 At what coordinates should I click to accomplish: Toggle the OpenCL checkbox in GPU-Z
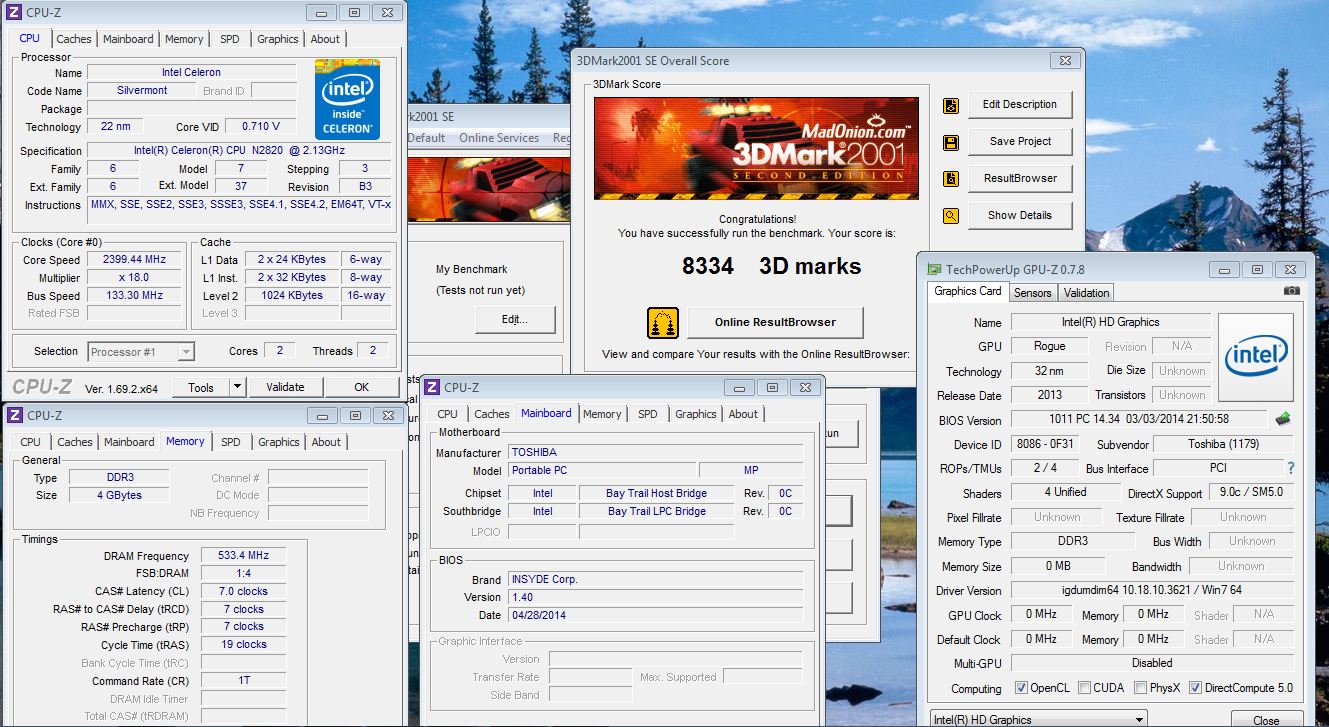click(x=1021, y=688)
